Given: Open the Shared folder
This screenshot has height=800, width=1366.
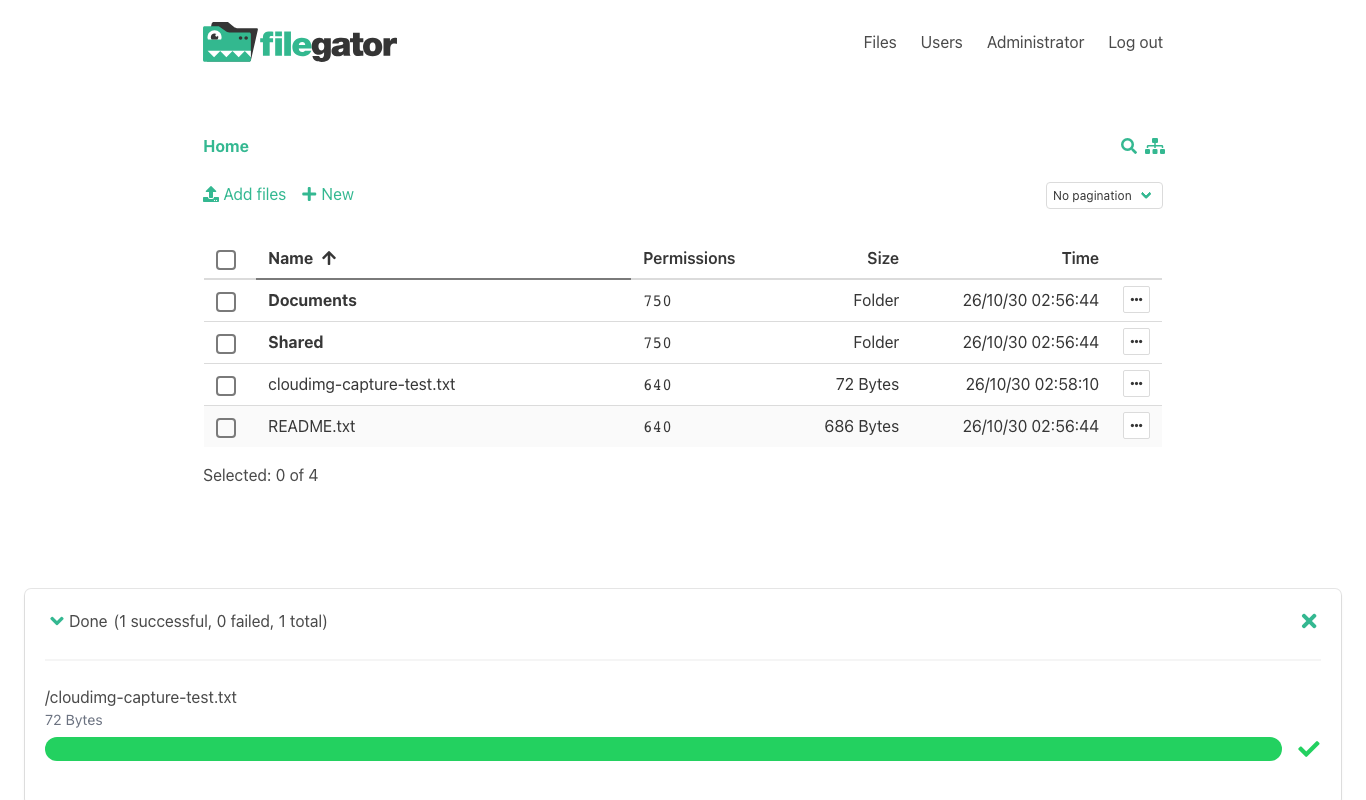Looking at the screenshot, I should point(295,342).
